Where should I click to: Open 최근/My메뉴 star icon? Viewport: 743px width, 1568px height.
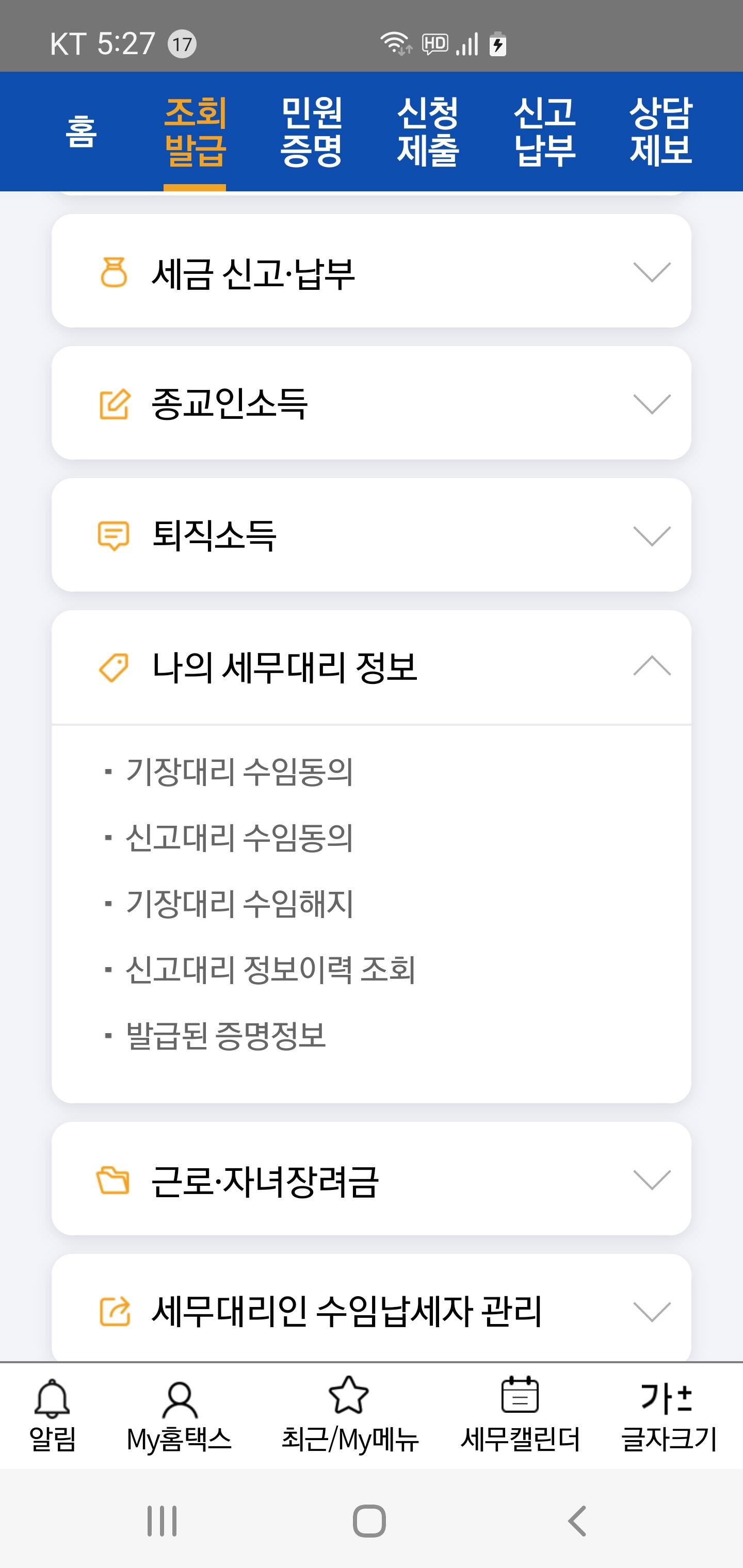[x=349, y=1396]
